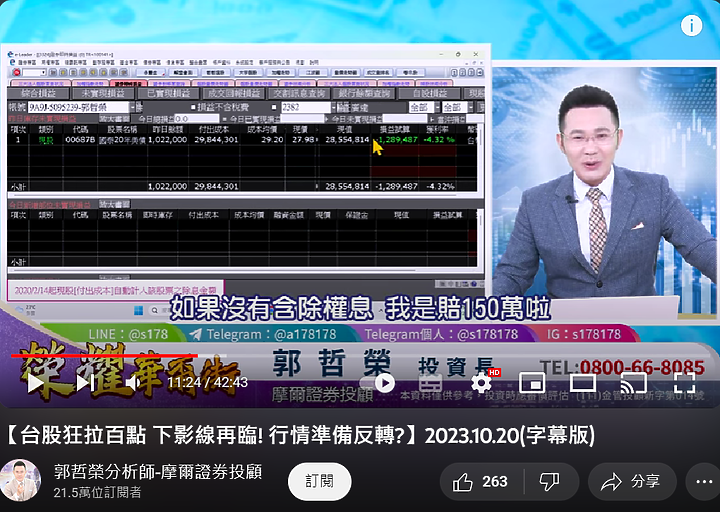720x512 pixels.
Task: Click the 獲利率 column header
Action: click(437, 130)
